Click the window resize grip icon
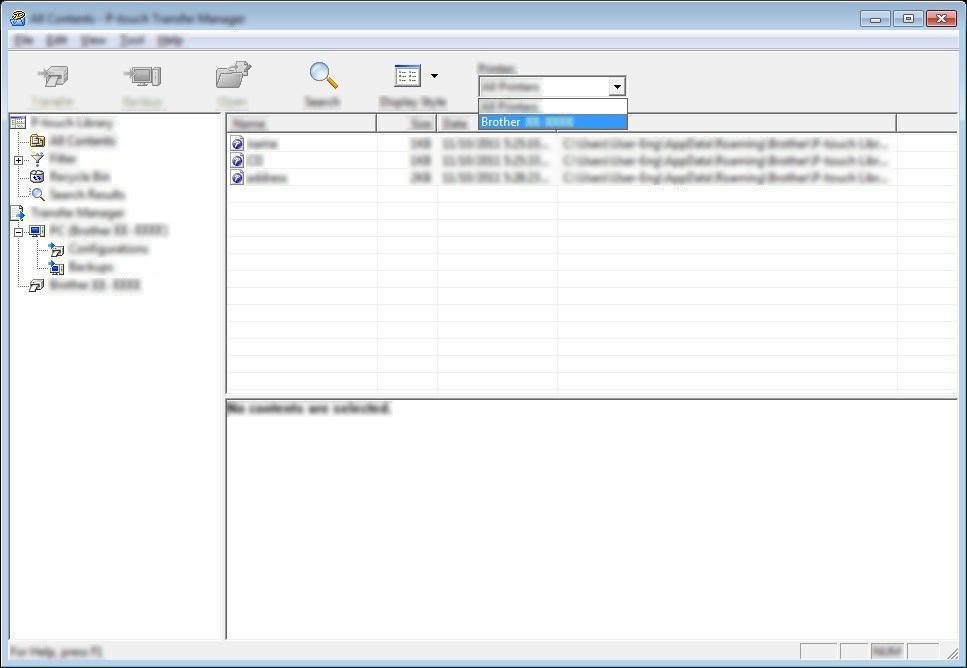967x668 pixels. 953,652
